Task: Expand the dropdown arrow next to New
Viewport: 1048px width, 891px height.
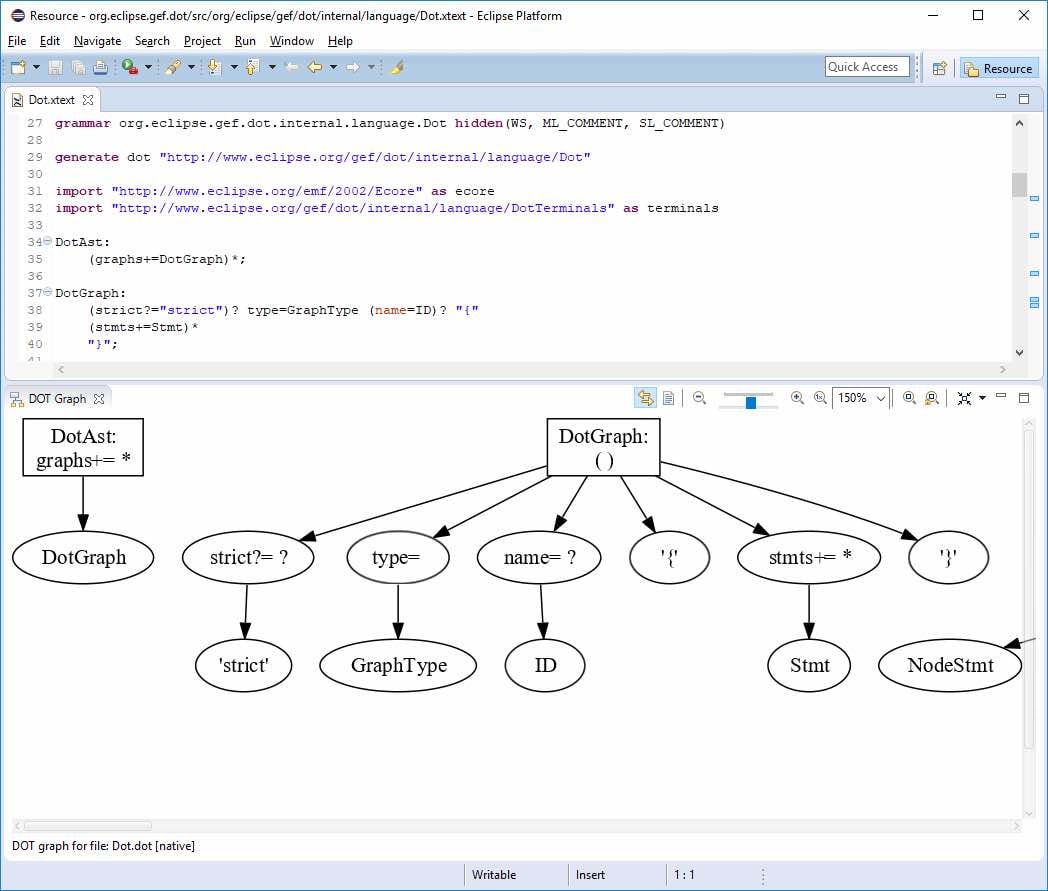Action: [x=35, y=67]
